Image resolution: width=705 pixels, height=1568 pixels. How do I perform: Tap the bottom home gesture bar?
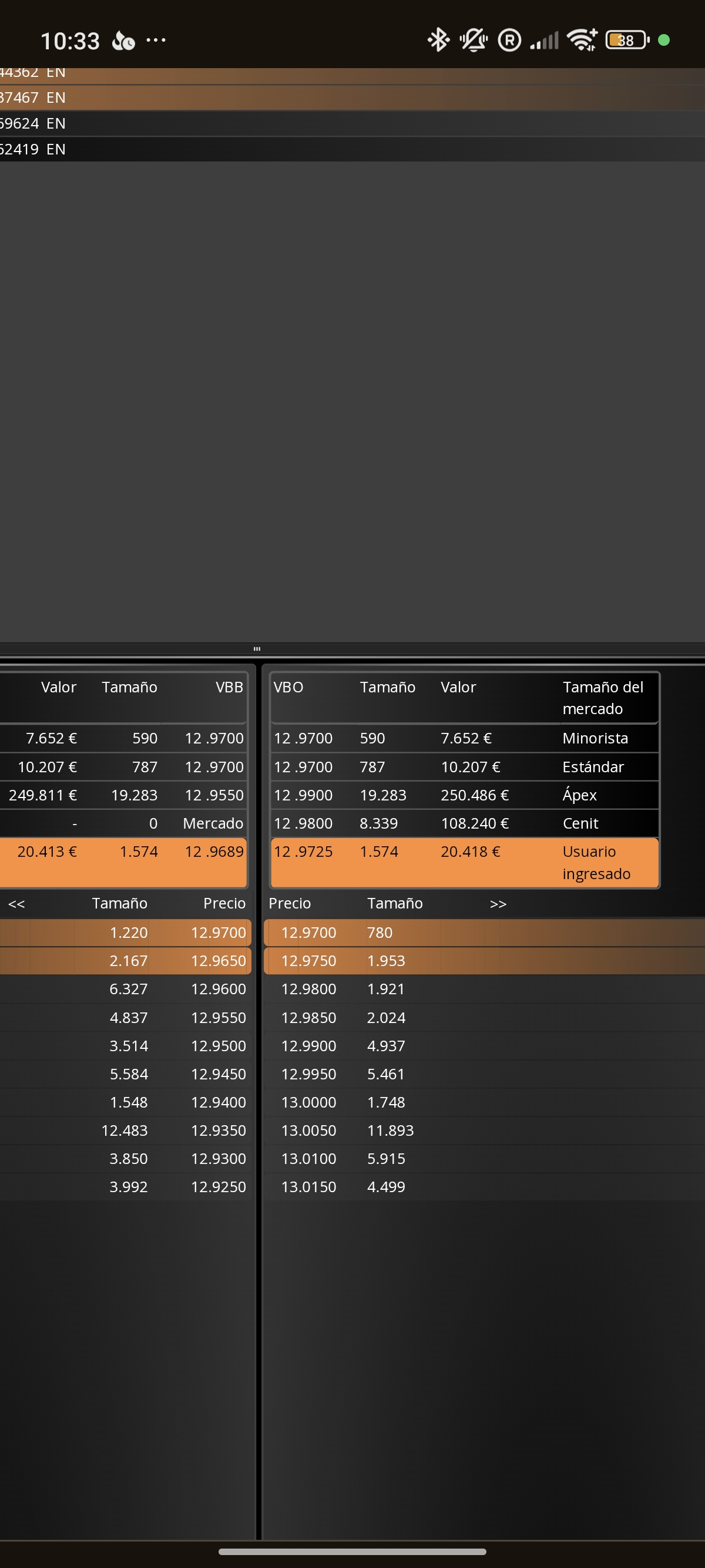click(x=352, y=1552)
